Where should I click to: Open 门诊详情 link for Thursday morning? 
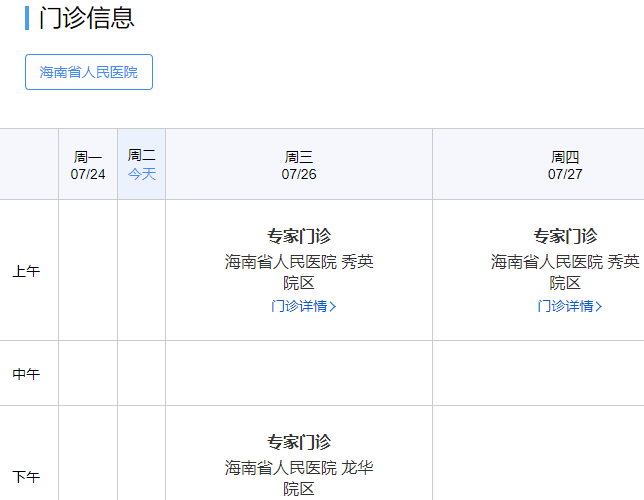pyautogui.click(x=565, y=306)
